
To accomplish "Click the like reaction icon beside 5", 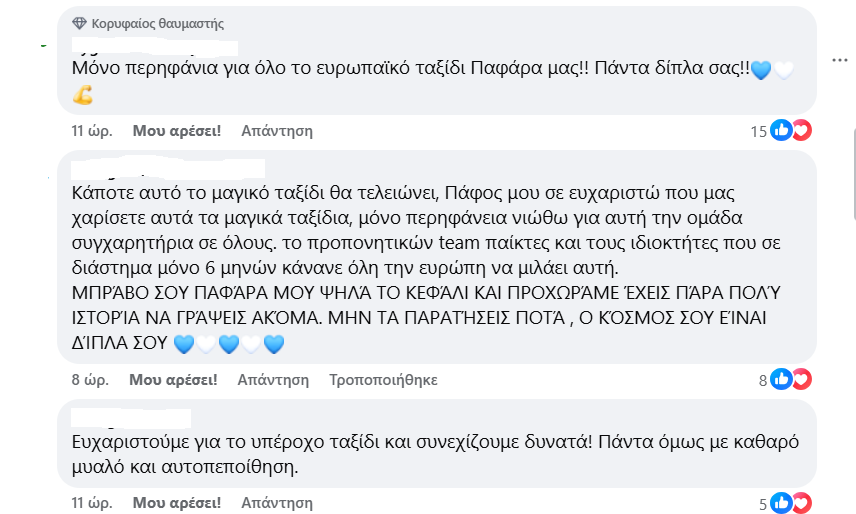I will point(781,503).
